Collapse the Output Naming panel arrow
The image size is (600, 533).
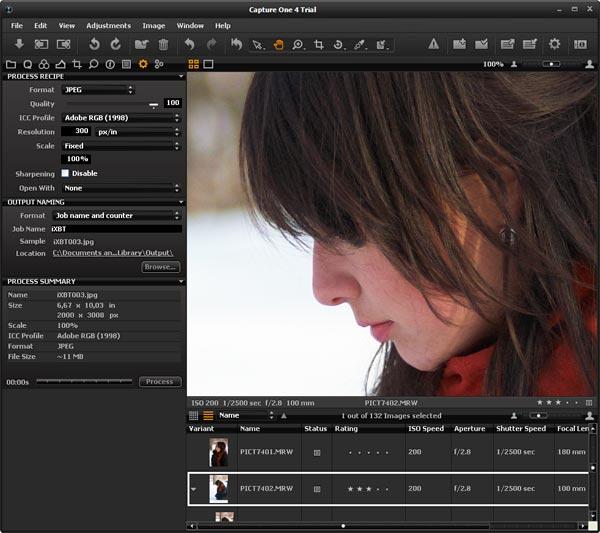181,202
